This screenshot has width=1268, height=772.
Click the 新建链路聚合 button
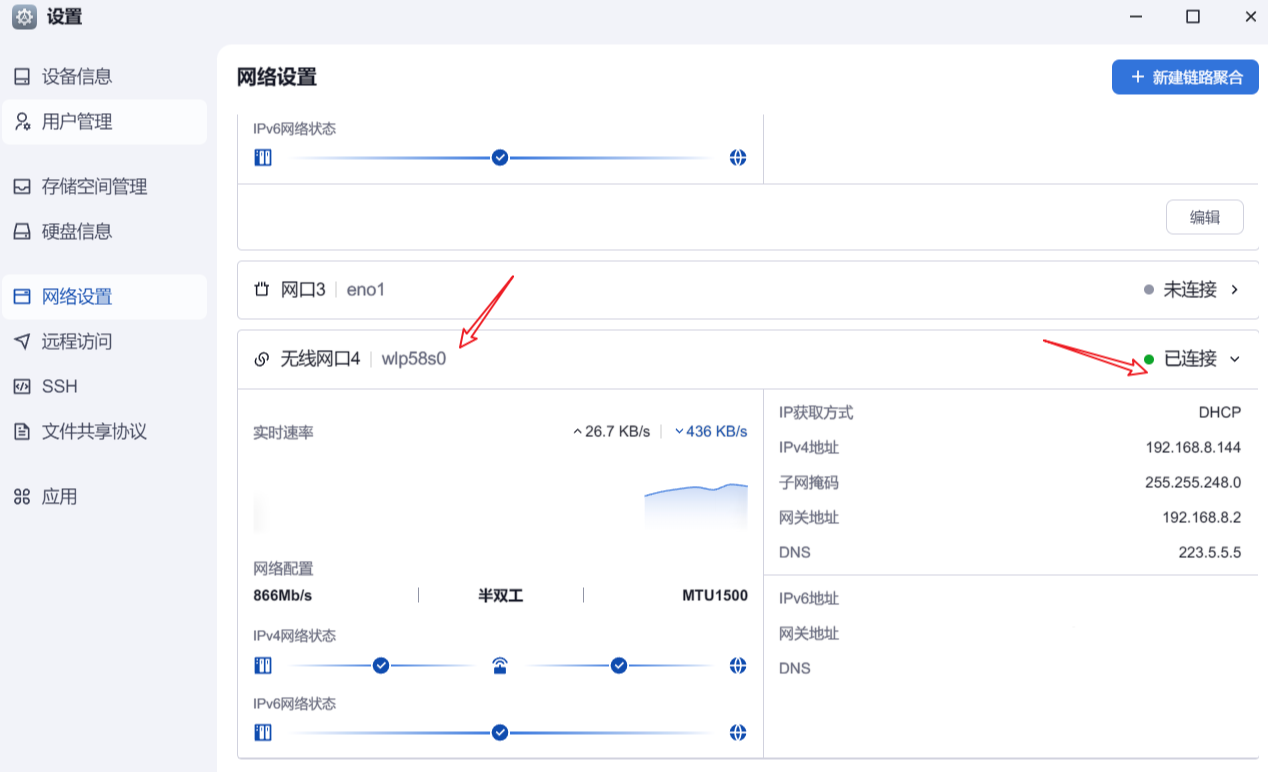pyautogui.click(x=1185, y=77)
